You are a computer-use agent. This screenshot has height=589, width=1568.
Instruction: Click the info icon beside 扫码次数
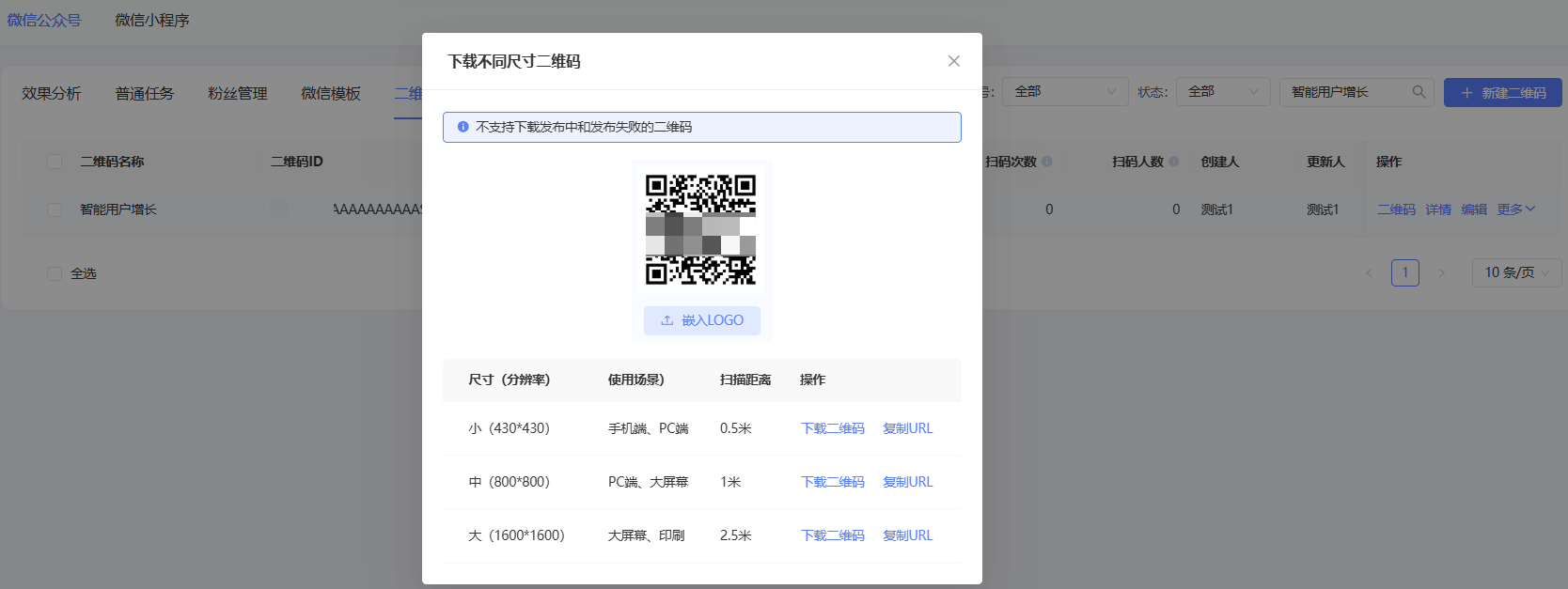pos(1047,162)
